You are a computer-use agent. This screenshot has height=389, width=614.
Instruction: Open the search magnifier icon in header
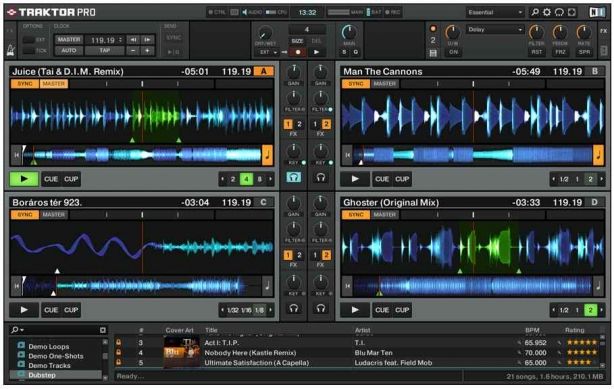(535, 12)
